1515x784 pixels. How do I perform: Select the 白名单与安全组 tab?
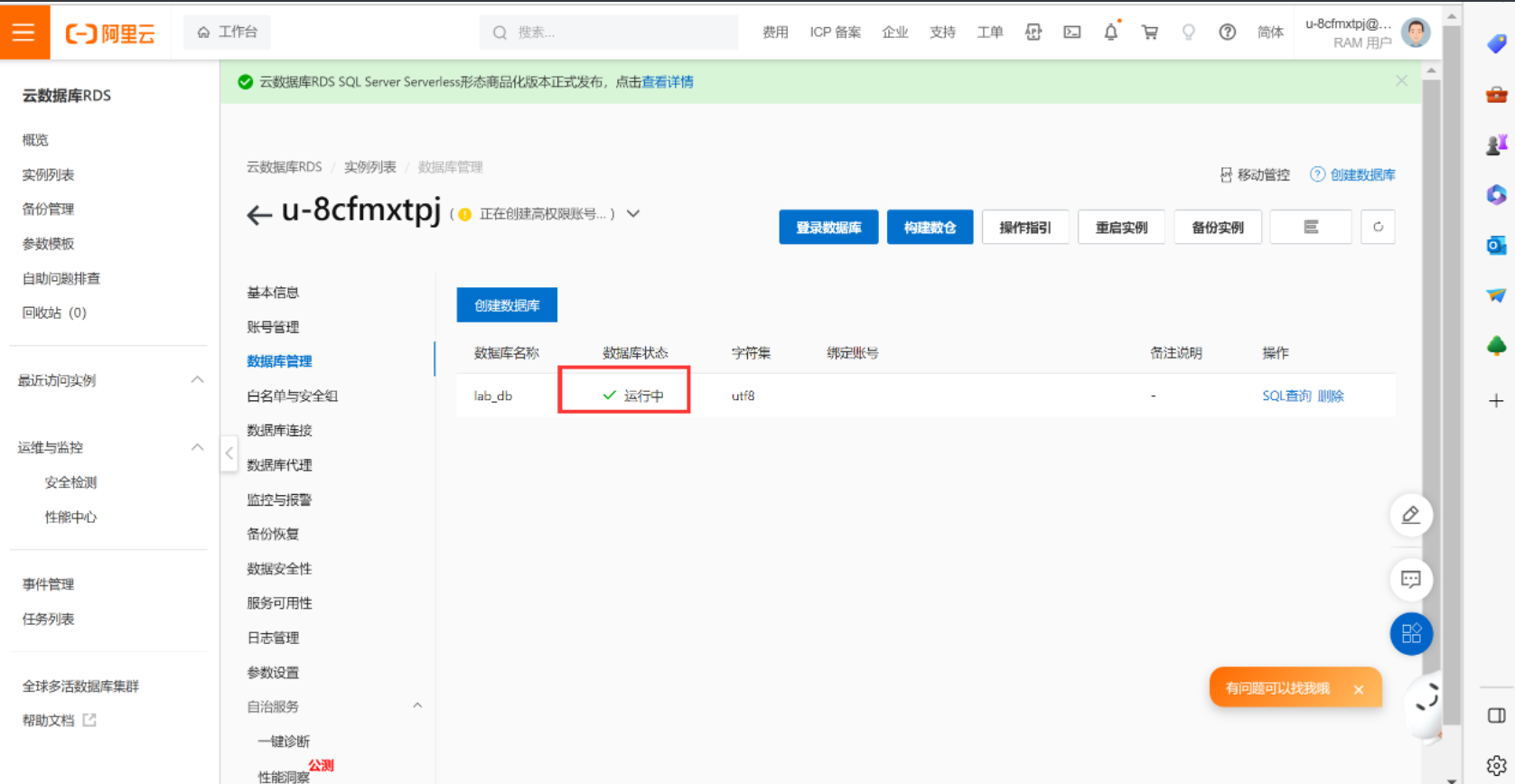(x=292, y=396)
